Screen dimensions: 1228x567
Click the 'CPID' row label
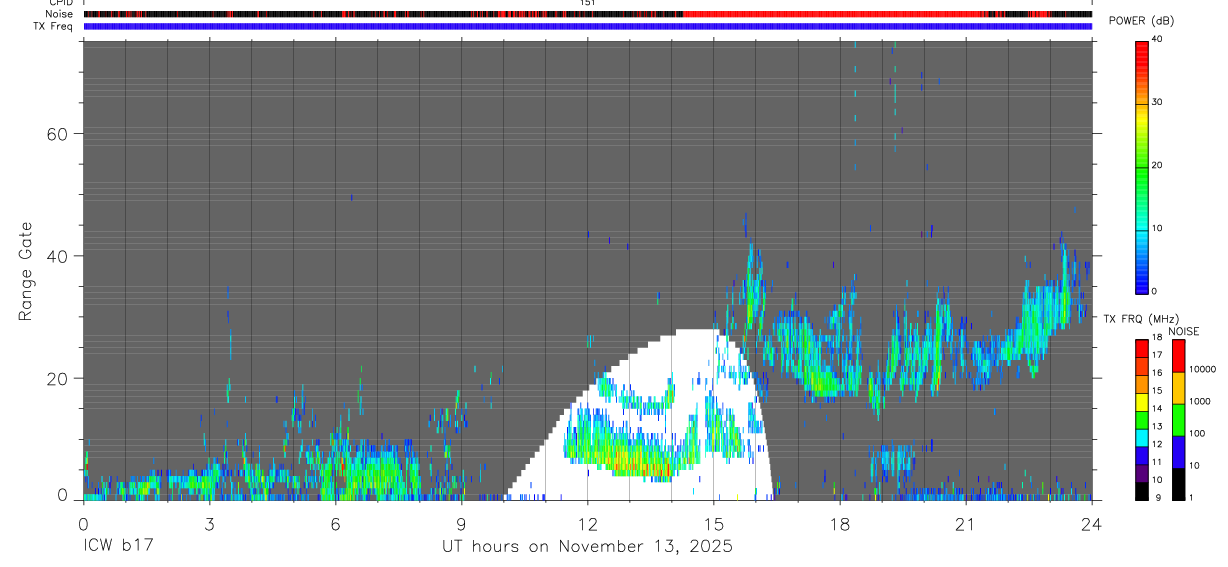[60, 3]
